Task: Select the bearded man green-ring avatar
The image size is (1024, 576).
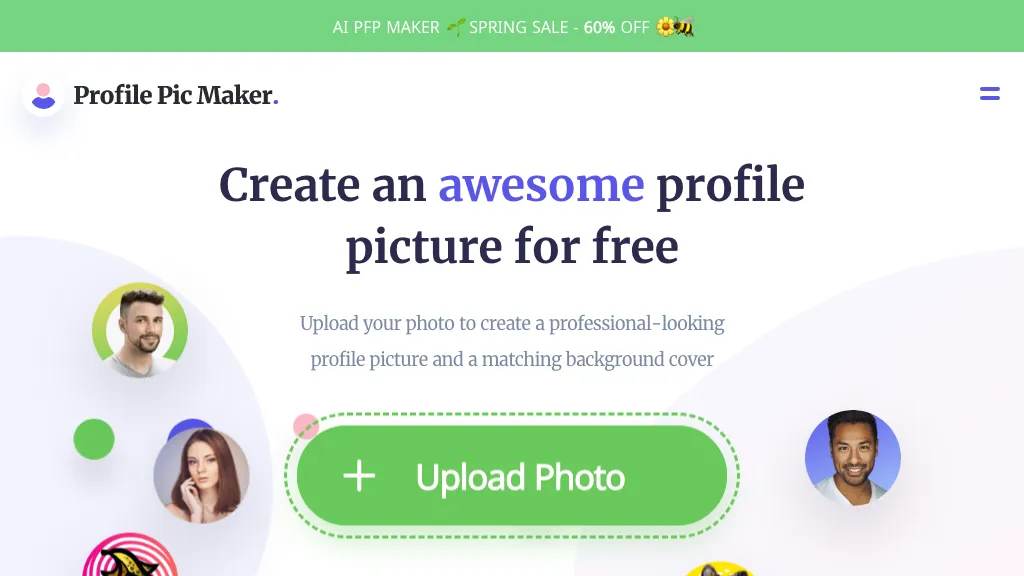Action: [140, 330]
